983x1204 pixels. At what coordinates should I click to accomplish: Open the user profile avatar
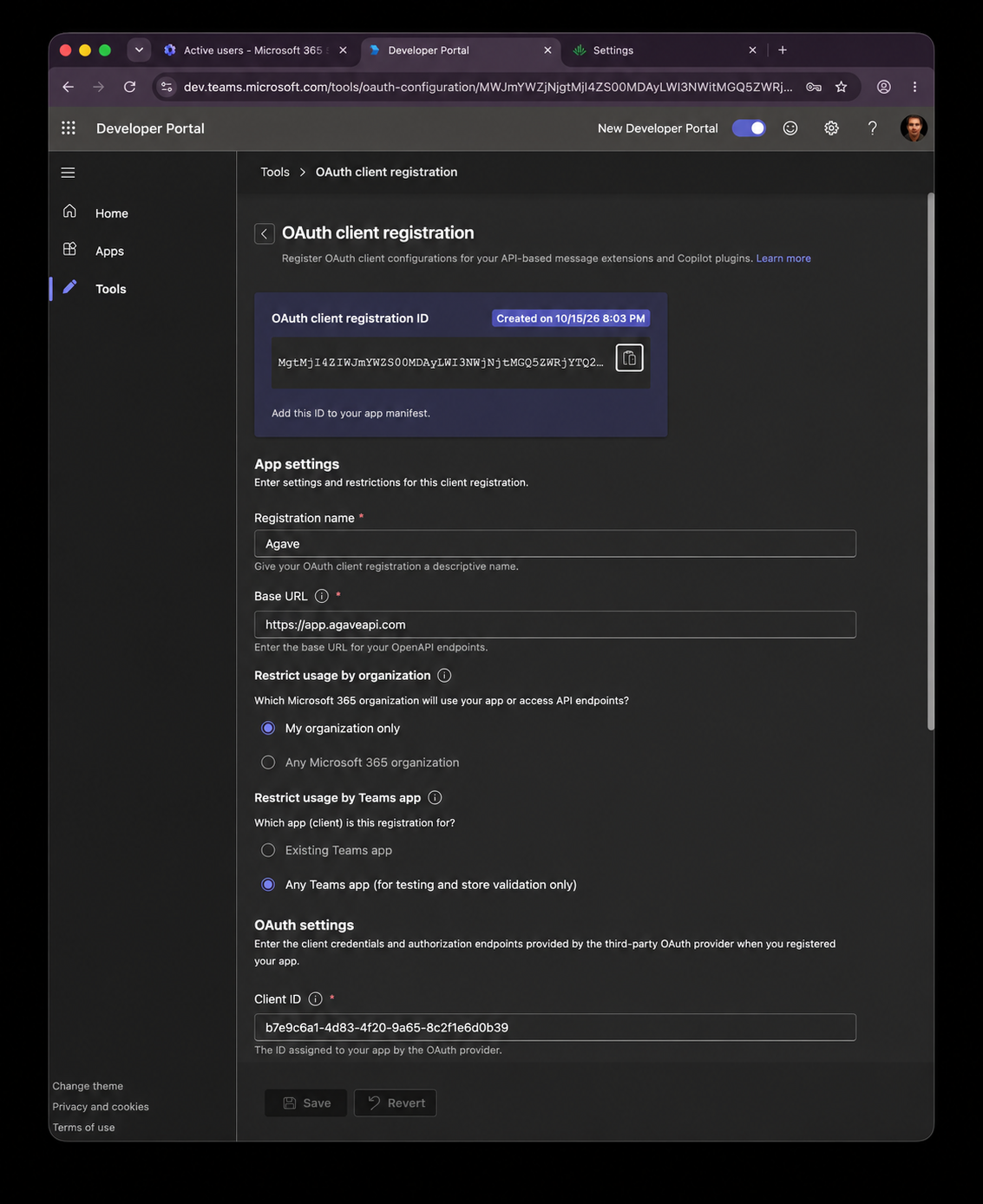pos(914,128)
